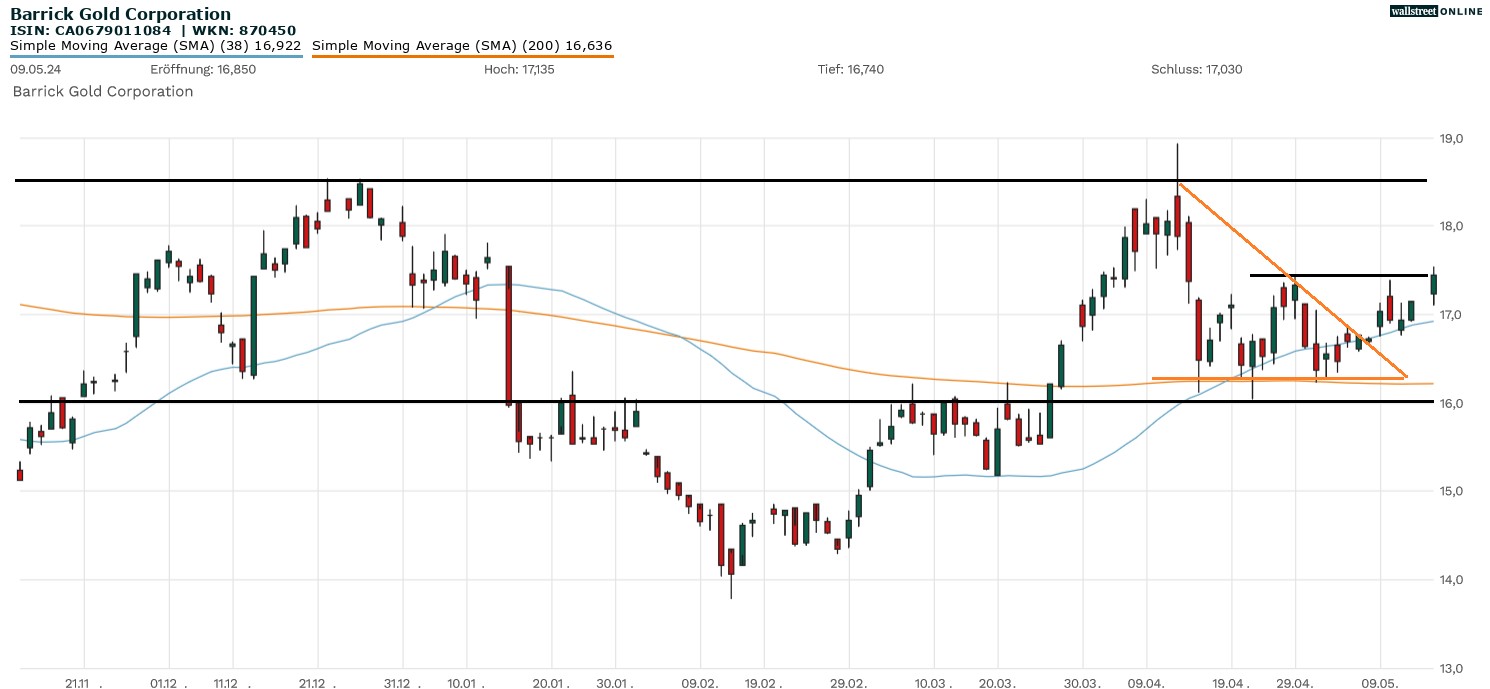
Task: Click the Tief: 16,740 value
Action: [851, 69]
